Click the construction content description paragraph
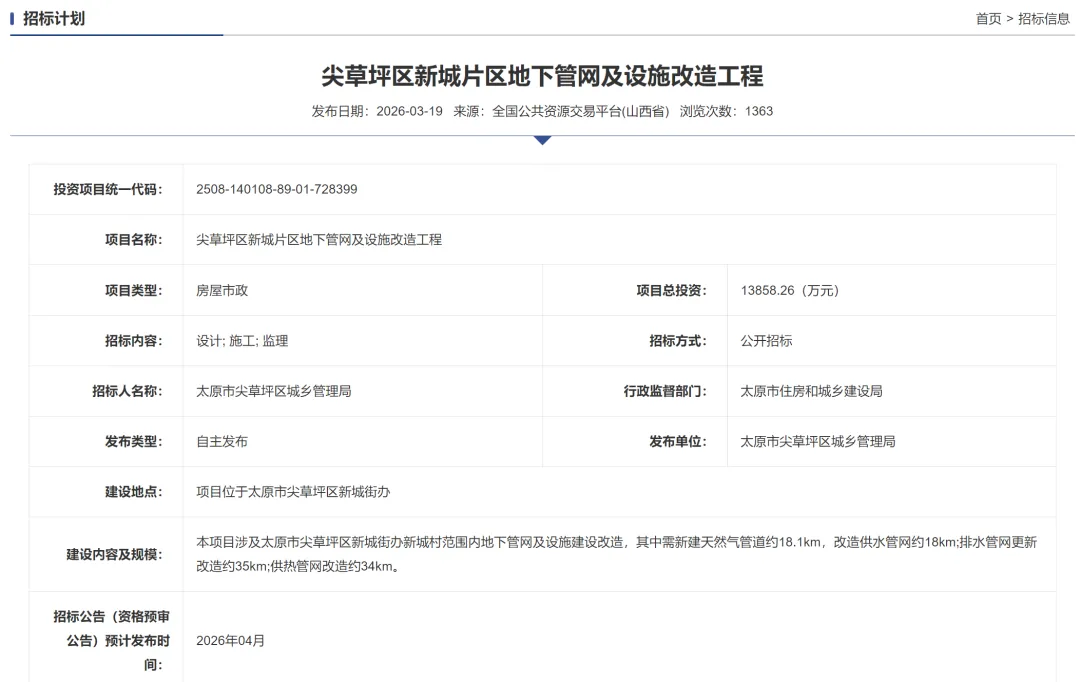Image resolution: width=1080 pixels, height=682 pixels. [x=616, y=555]
